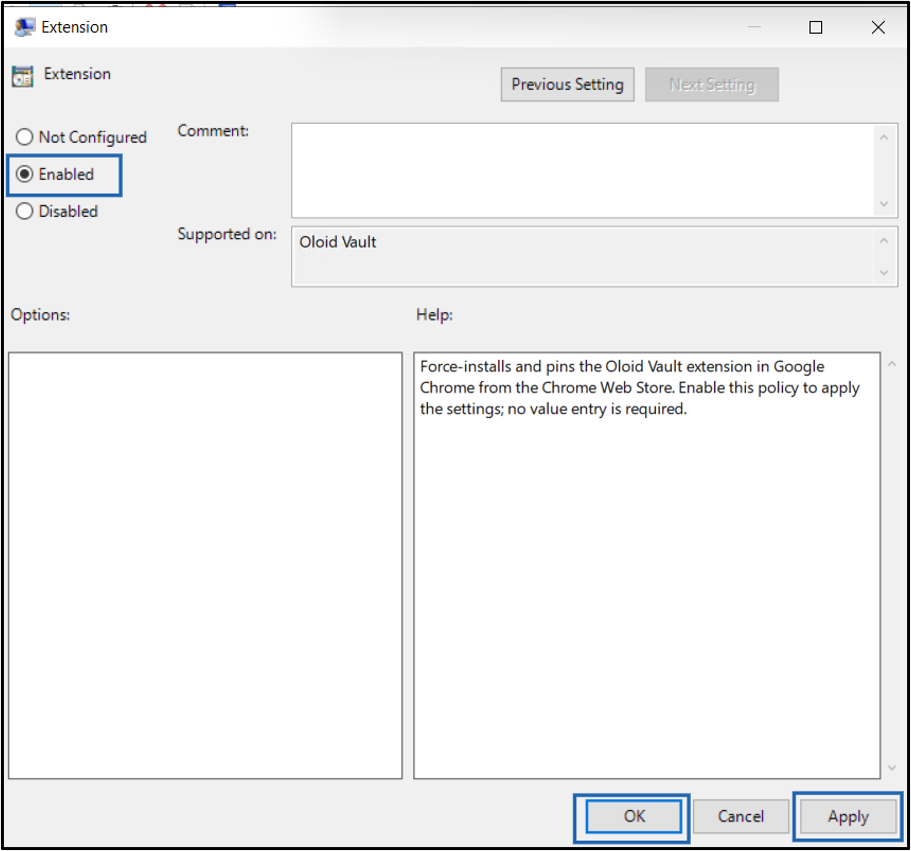The image size is (911, 851).
Task: Click inside the Comment text box
Action: coord(582,170)
